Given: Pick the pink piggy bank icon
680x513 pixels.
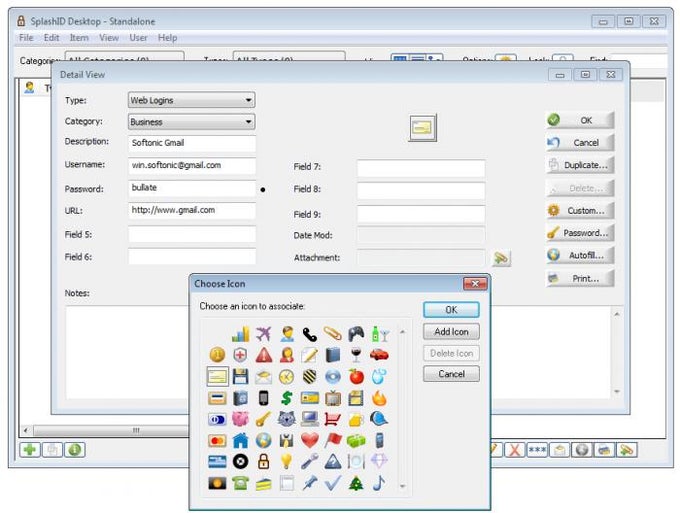Looking at the screenshot, I should click(x=240, y=419).
